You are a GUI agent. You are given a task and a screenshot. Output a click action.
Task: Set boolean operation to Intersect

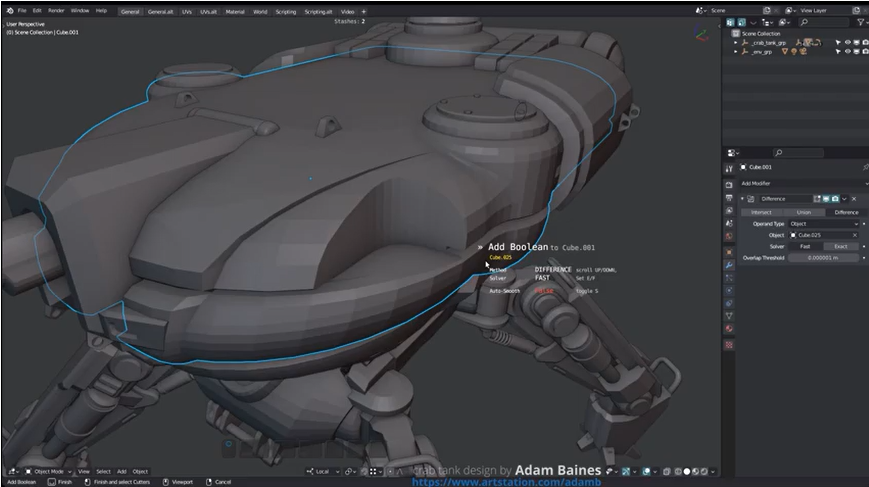[761, 212]
